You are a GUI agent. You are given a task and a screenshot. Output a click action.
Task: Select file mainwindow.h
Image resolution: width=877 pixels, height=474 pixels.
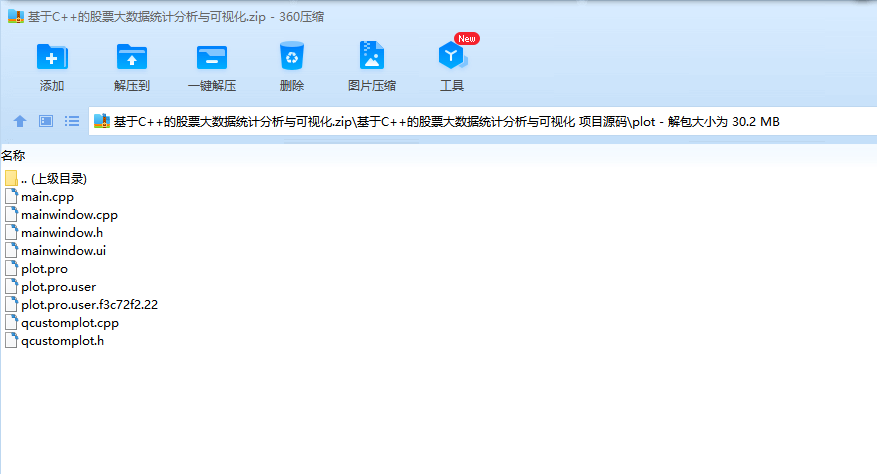(62, 233)
